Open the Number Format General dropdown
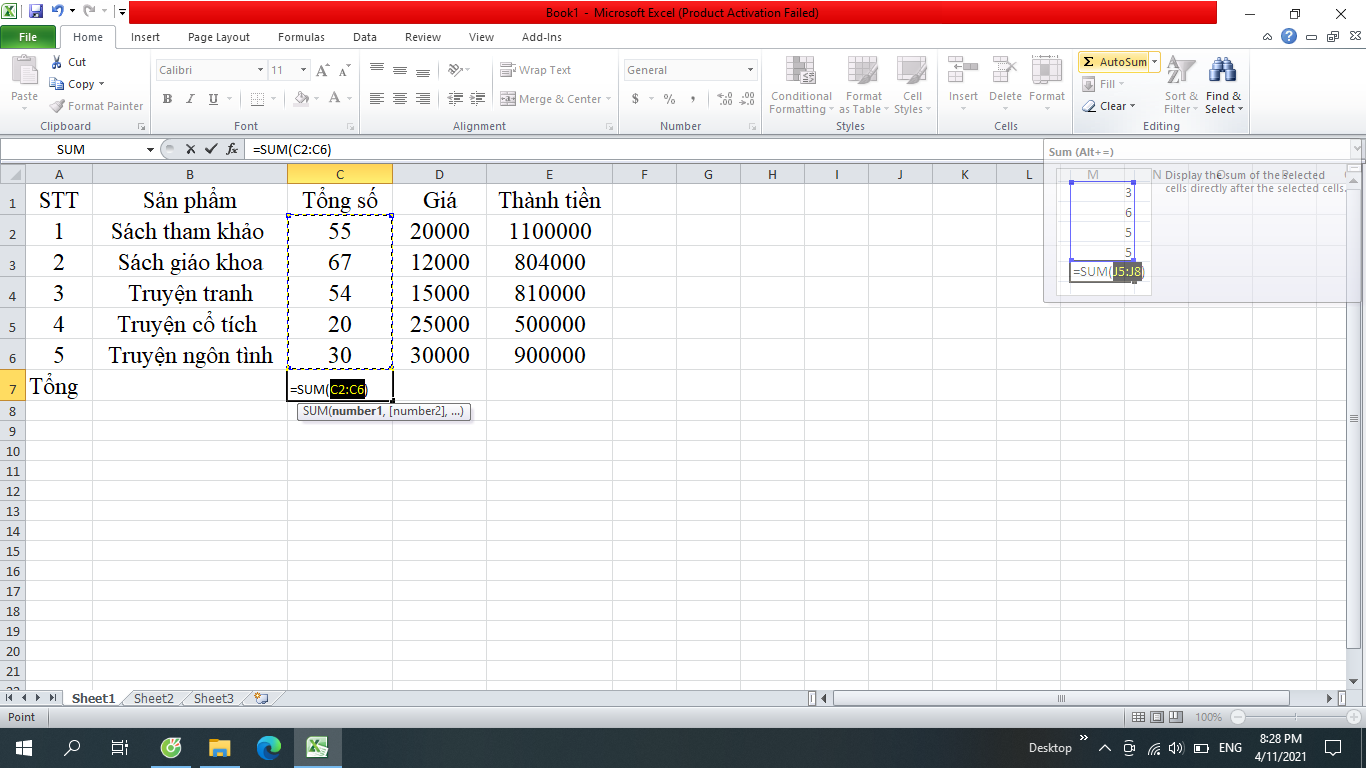 click(750, 70)
